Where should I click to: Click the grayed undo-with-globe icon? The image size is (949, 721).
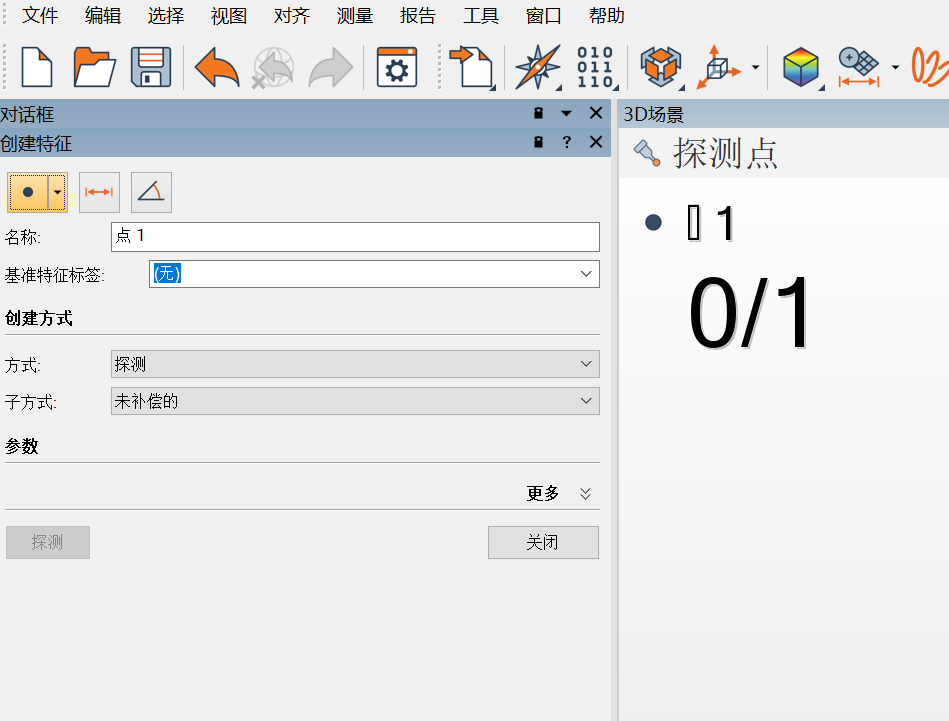point(274,68)
